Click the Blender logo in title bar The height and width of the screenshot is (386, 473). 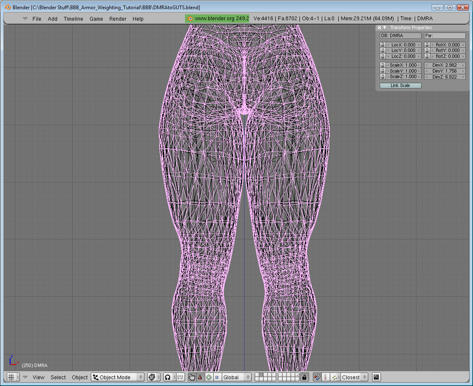click(8, 7)
